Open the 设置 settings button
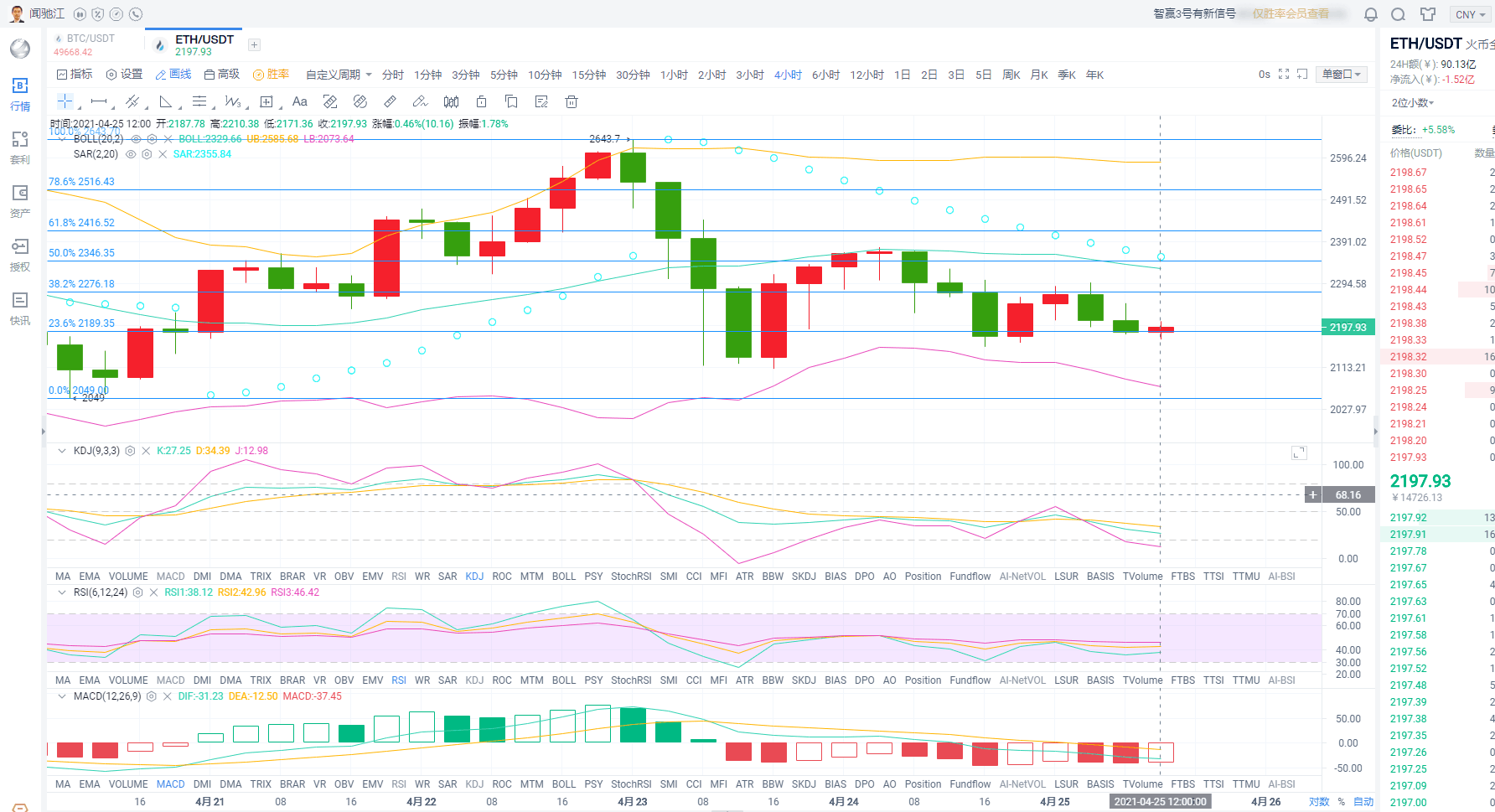The height and width of the screenshot is (812, 1495). (124, 75)
